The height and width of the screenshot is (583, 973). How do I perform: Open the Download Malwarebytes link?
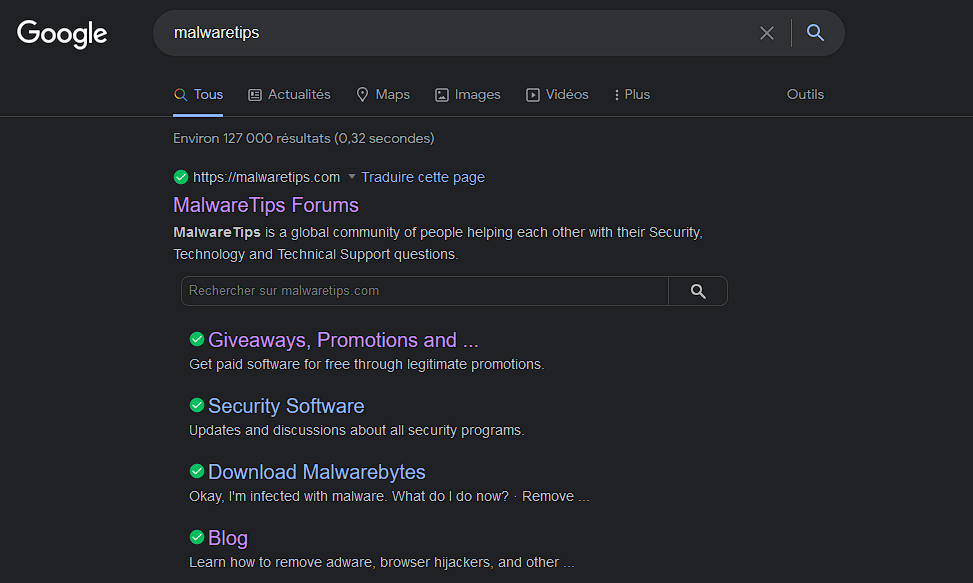coord(316,472)
